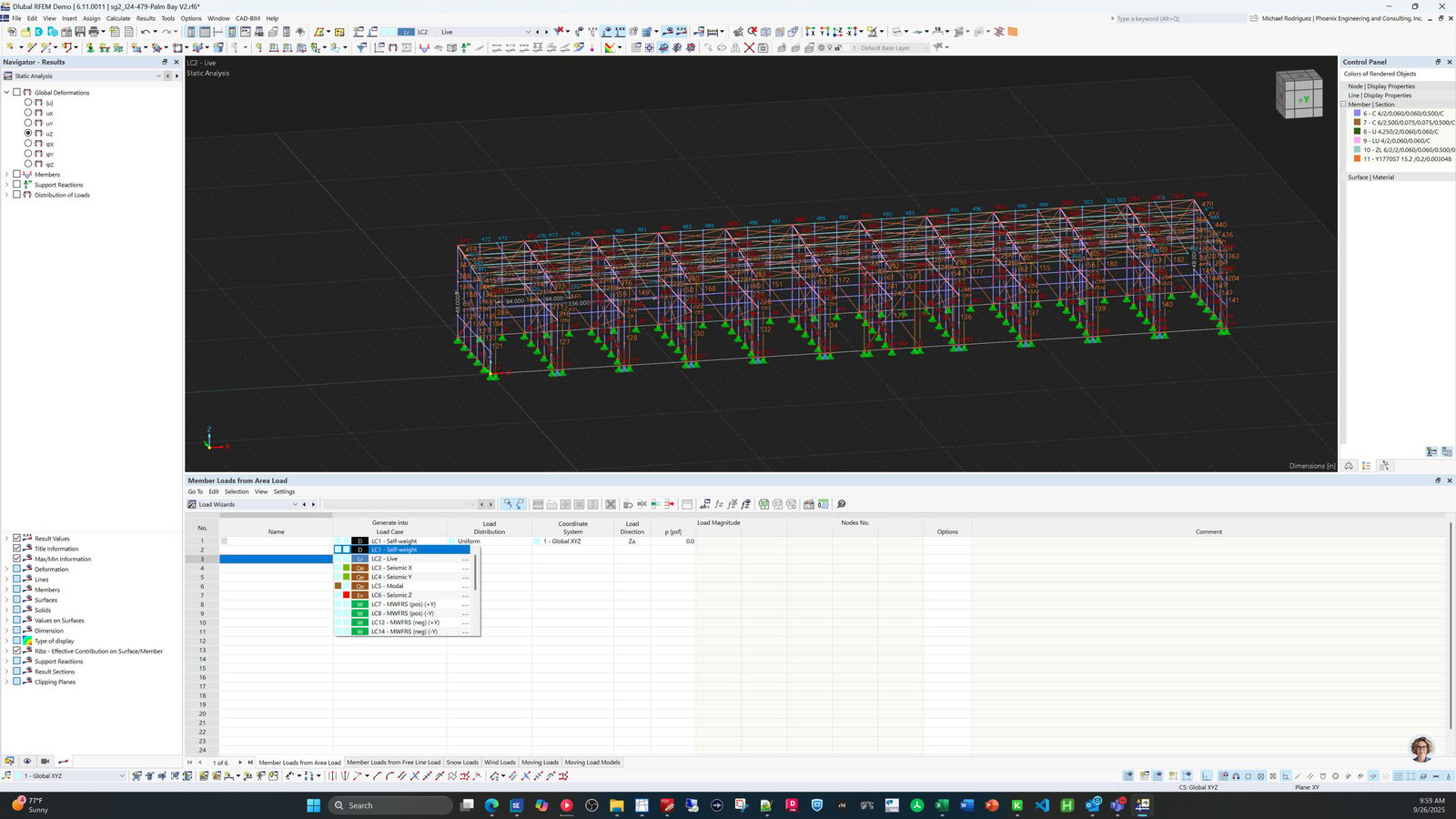Image resolution: width=1456 pixels, height=819 pixels.
Task: Click the Excel icon on the taskbar
Action: [942, 805]
